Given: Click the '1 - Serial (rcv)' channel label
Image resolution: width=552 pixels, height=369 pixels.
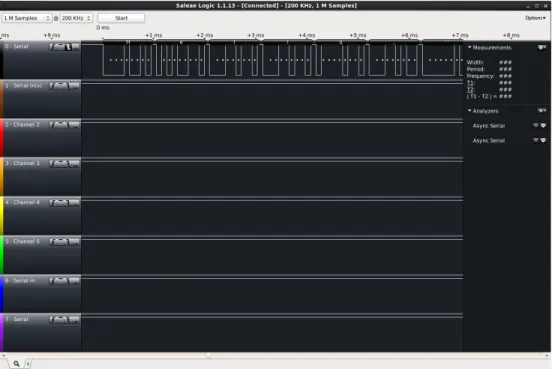Looking at the screenshot, I should point(23,86).
